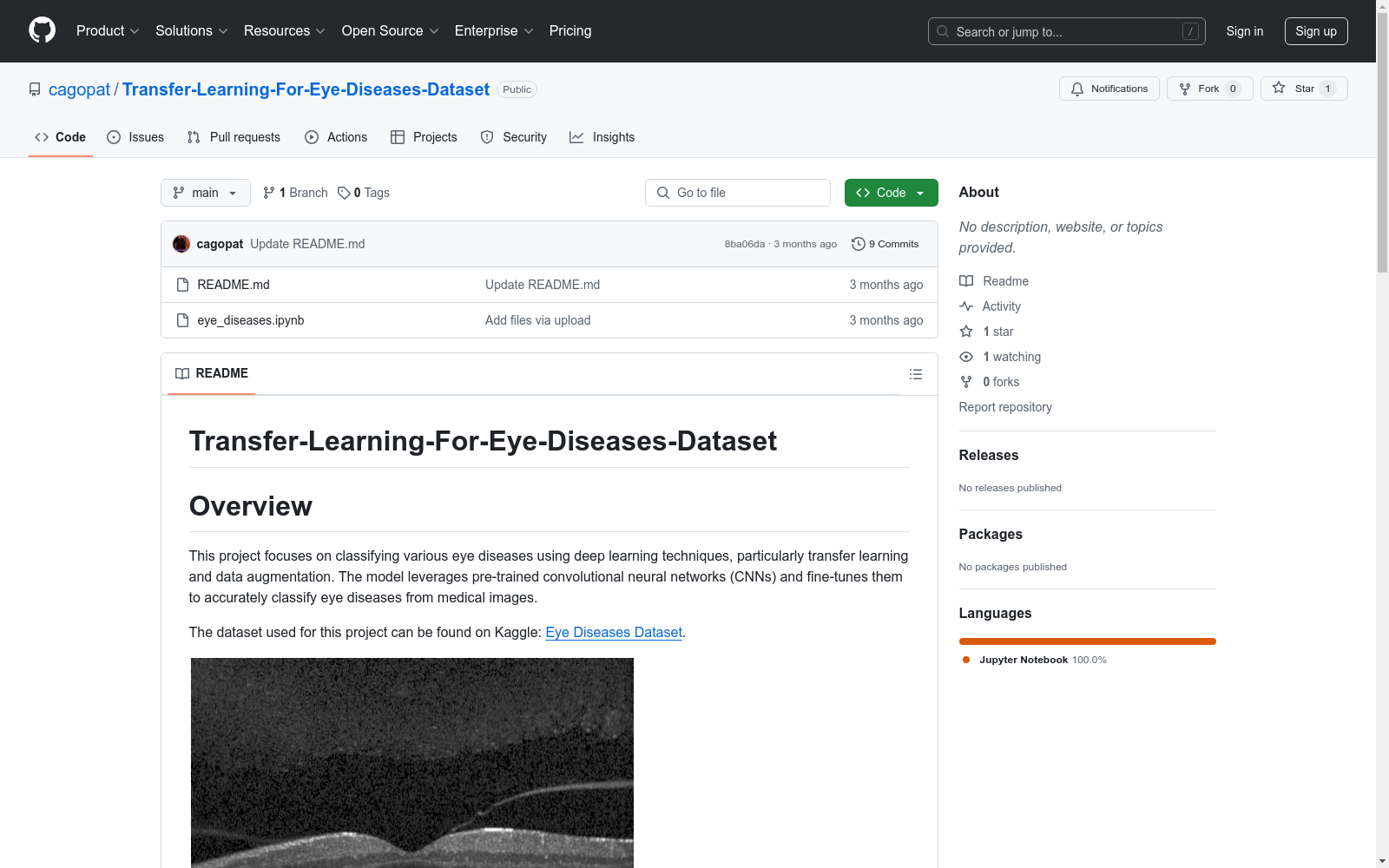Star the repository
This screenshot has width=1389, height=868.
tap(1302, 88)
